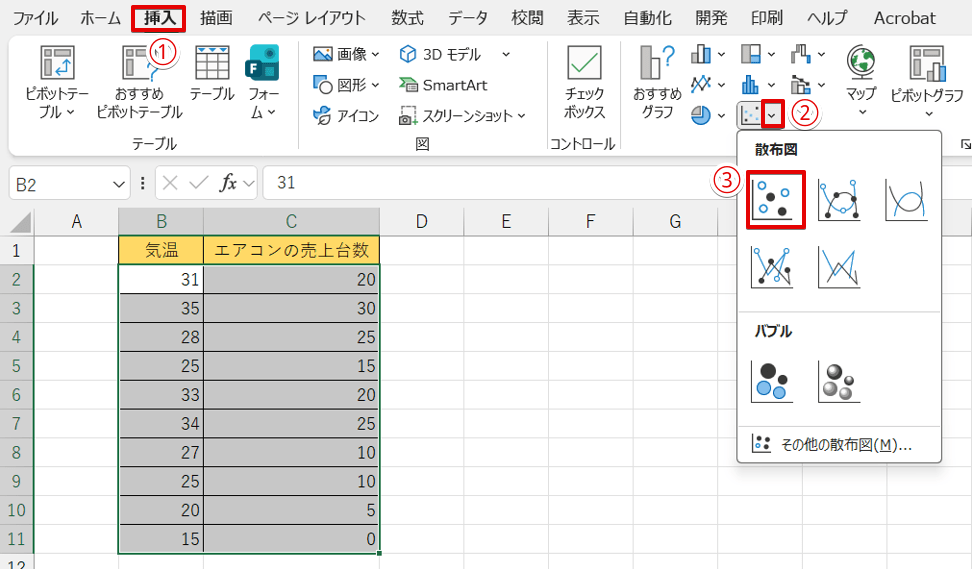Expand the pie chart dropdown arrow
The image size is (972, 569).
coord(722,115)
